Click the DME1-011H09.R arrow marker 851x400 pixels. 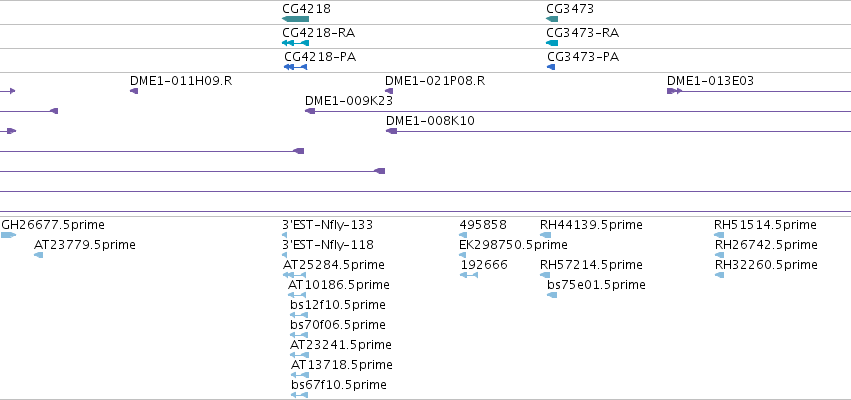pyautogui.click(x=134, y=91)
